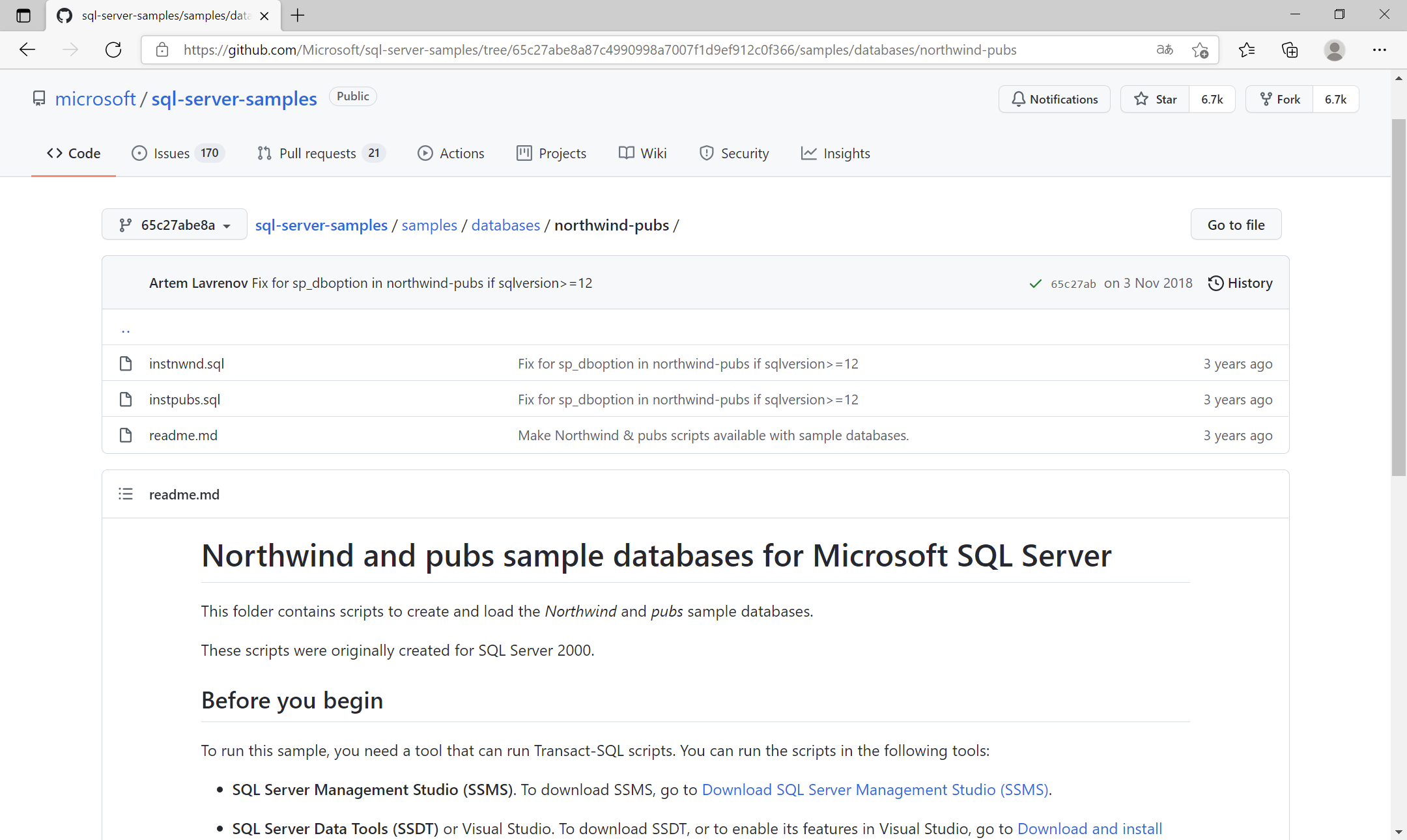
Task: Open Download SQL Server Management Studio link
Action: coord(875,789)
